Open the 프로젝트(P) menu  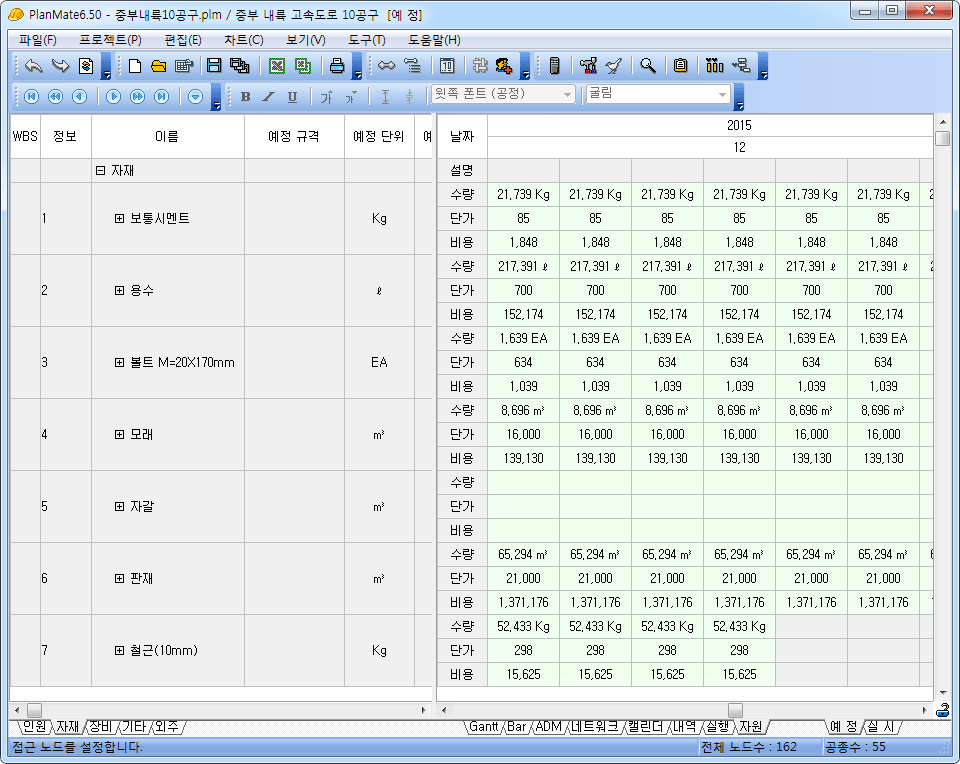click(110, 40)
